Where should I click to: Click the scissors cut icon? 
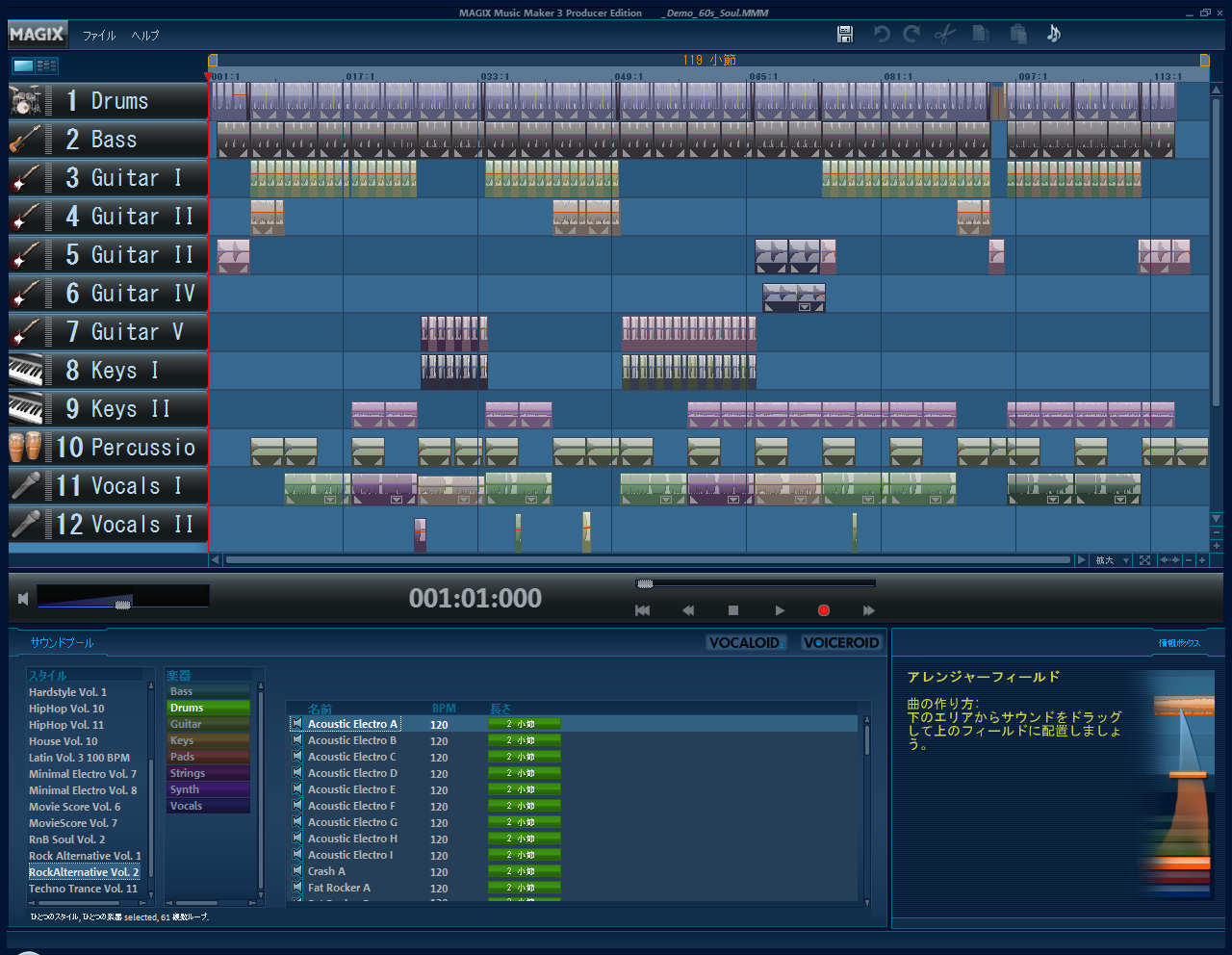[945, 35]
